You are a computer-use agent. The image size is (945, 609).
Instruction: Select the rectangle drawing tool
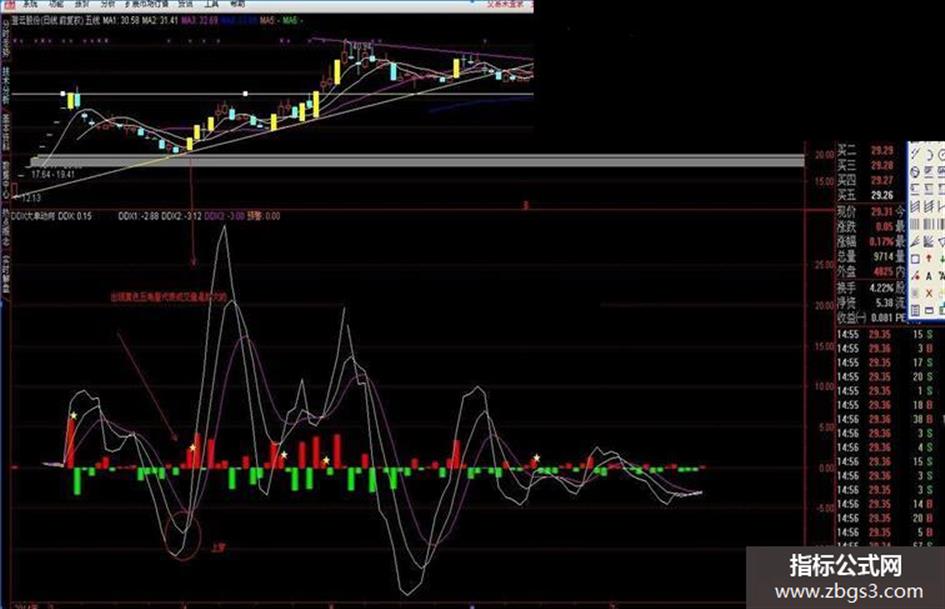pos(915,259)
